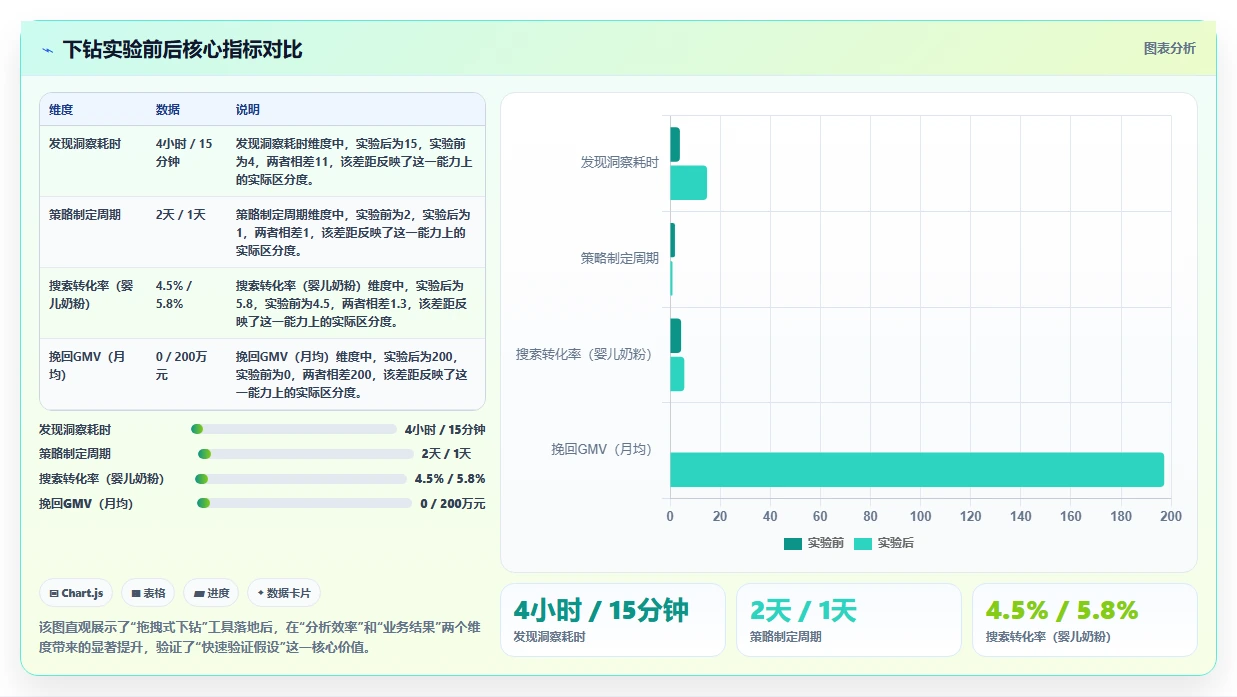This screenshot has width=1237, height=697.
Task: Select the Chart.js tag chip
Action: click(x=77, y=593)
